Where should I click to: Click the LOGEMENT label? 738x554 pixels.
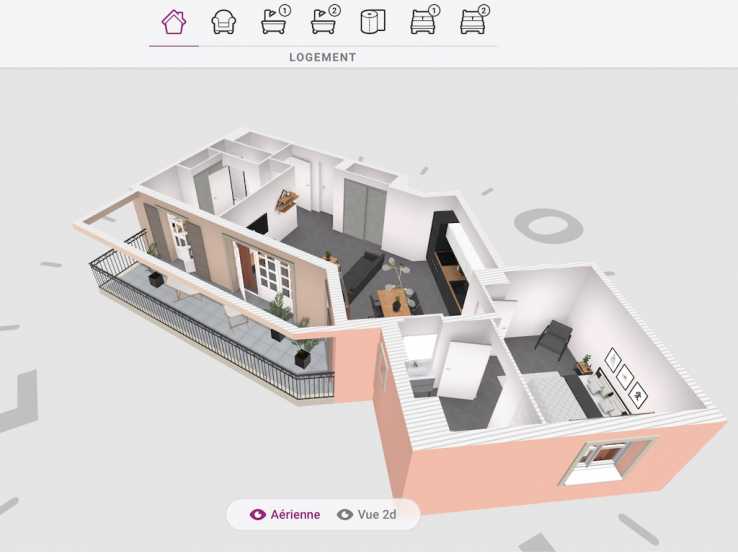[x=322, y=58]
